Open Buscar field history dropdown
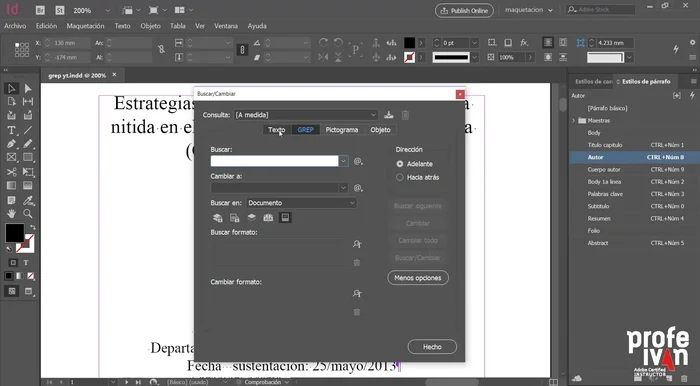This screenshot has width=700, height=386. click(343, 161)
